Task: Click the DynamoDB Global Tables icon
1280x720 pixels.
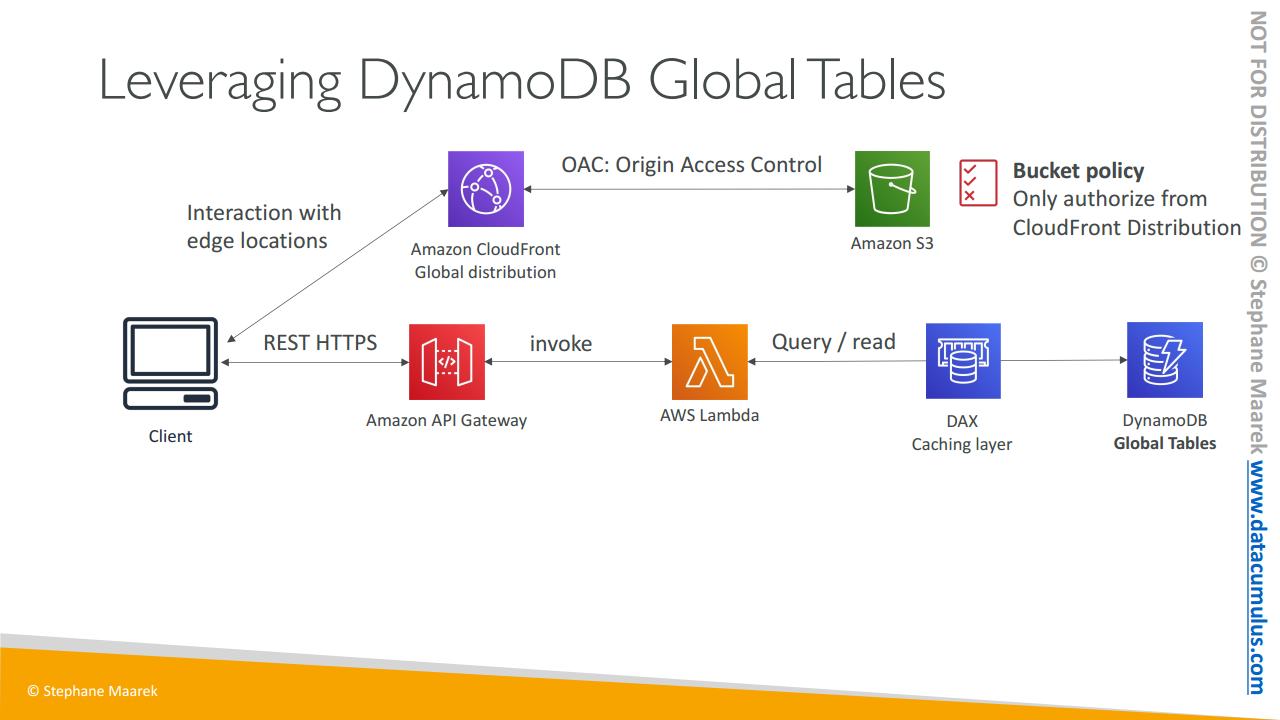Action: [1165, 360]
